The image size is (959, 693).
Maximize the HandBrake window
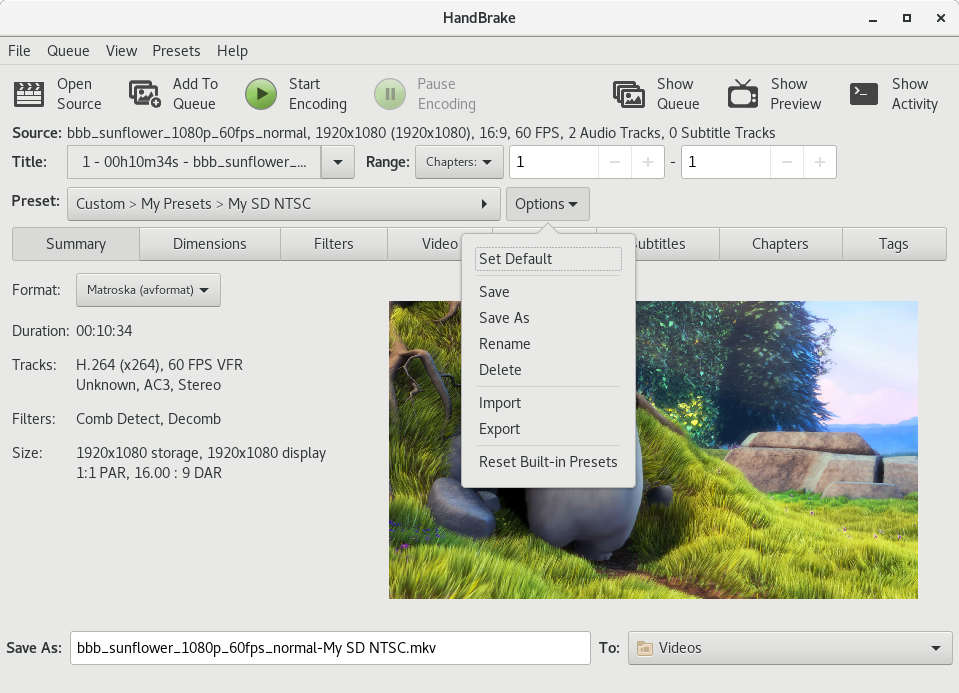tap(907, 18)
